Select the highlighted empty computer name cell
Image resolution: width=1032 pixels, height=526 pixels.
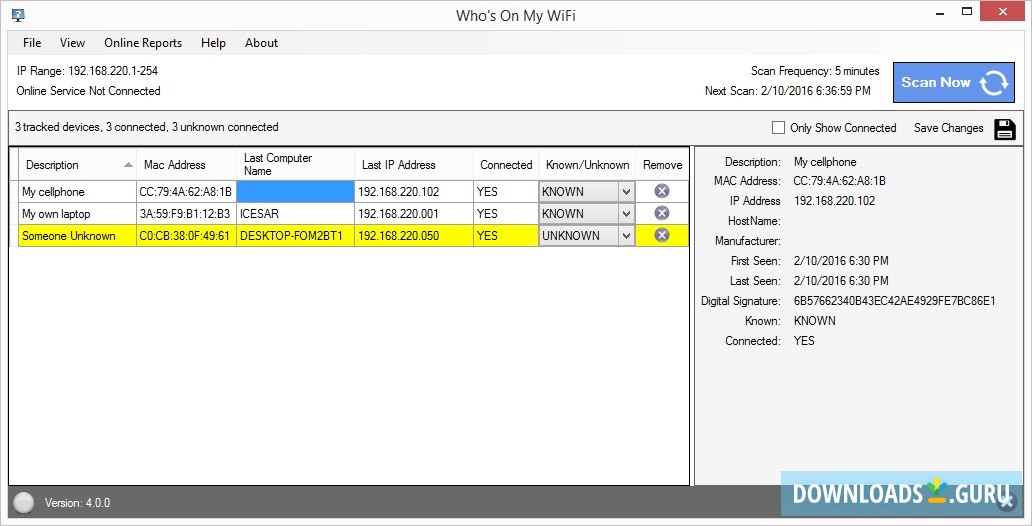click(296, 192)
